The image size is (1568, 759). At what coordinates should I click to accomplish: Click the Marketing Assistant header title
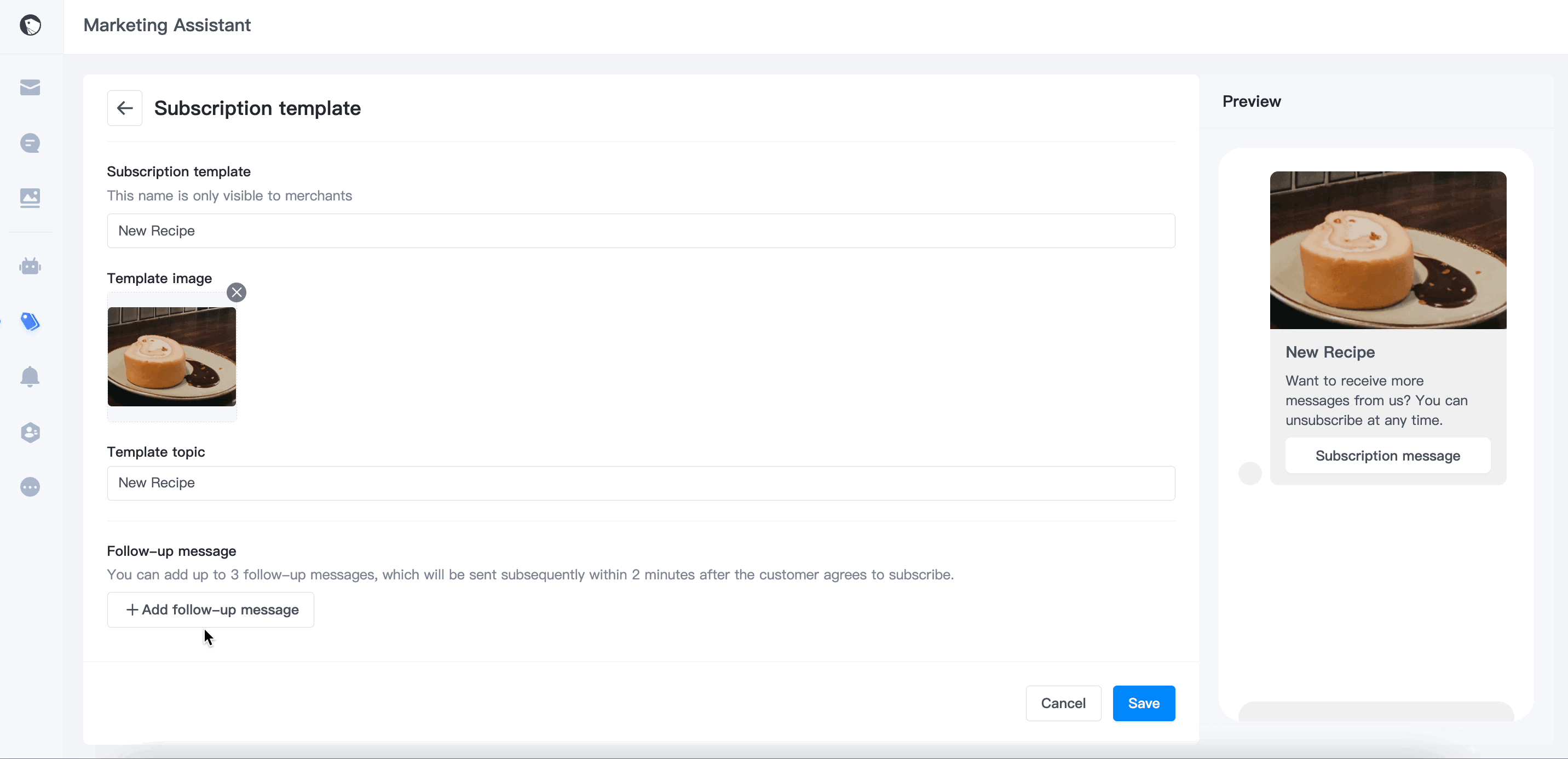tap(167, 25)
